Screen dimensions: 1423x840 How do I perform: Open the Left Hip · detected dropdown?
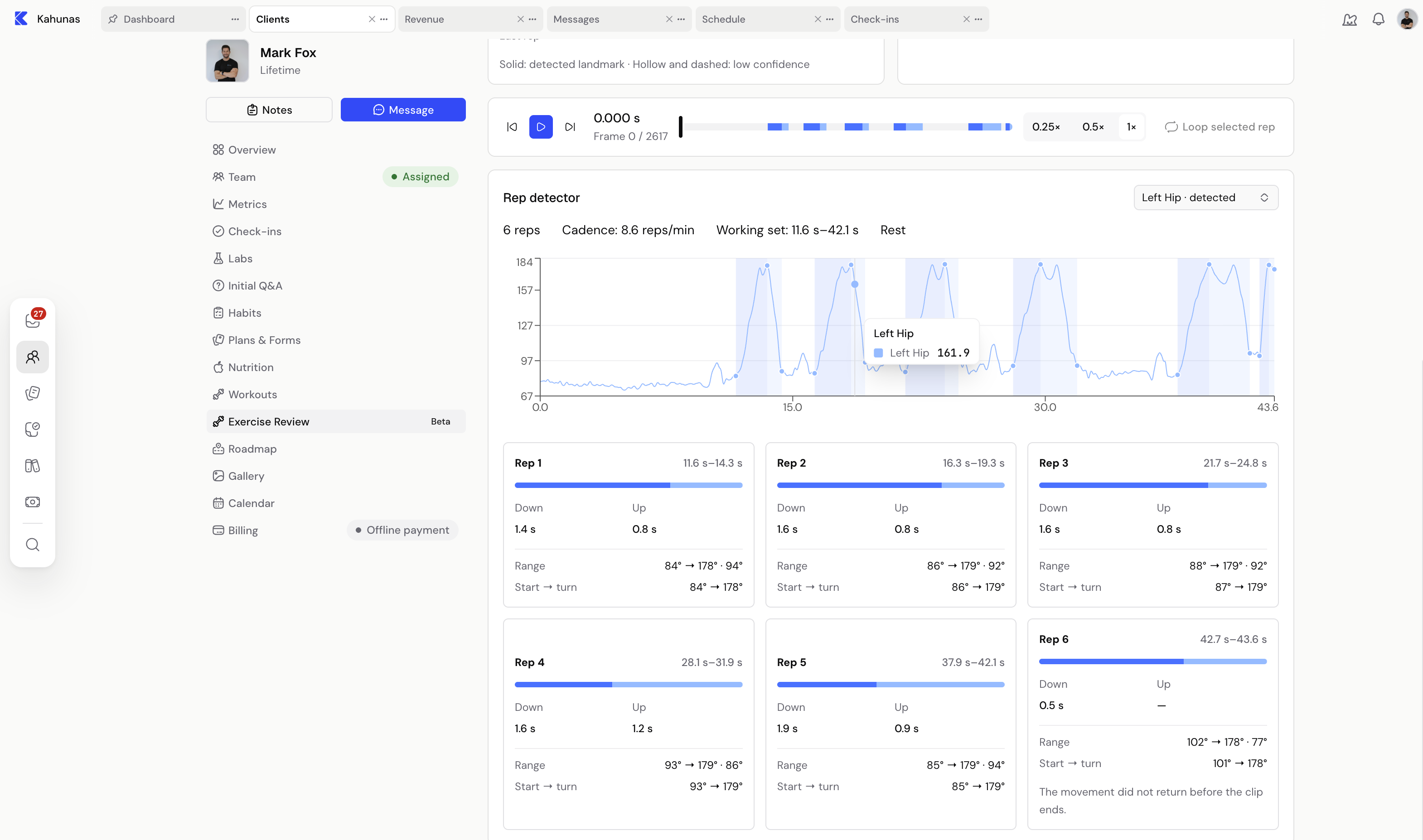coord(1205,198)
